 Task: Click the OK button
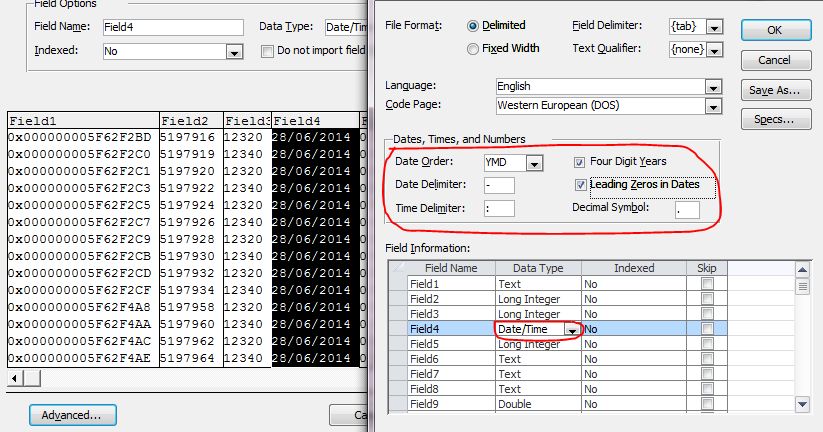click(776, 30)
